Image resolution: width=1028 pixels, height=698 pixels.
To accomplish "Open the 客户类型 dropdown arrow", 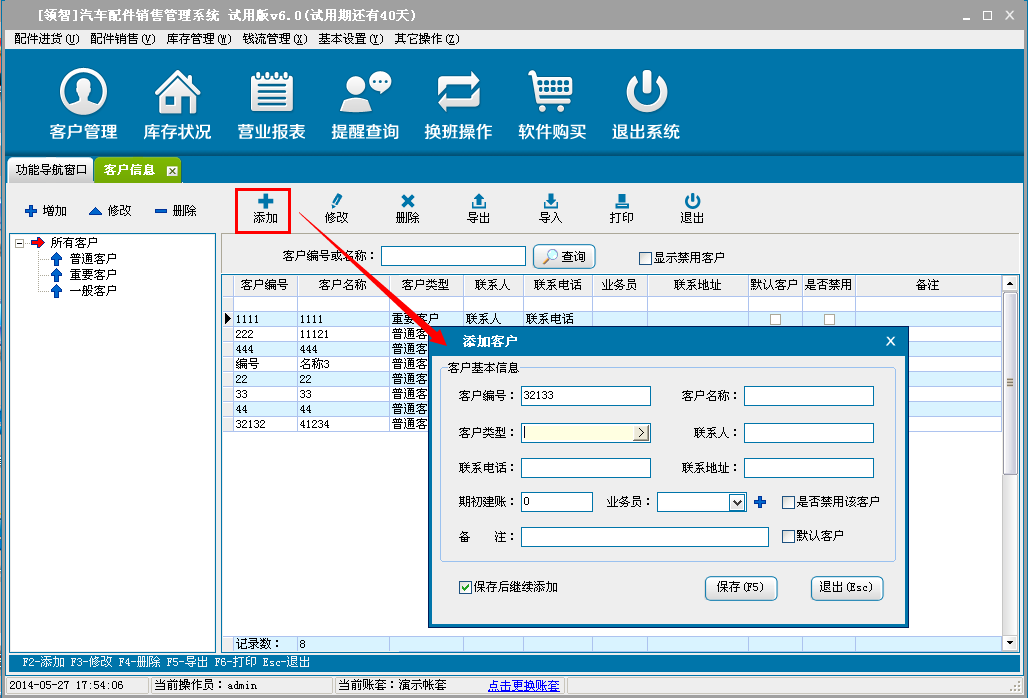I will [x=641, y=433].
